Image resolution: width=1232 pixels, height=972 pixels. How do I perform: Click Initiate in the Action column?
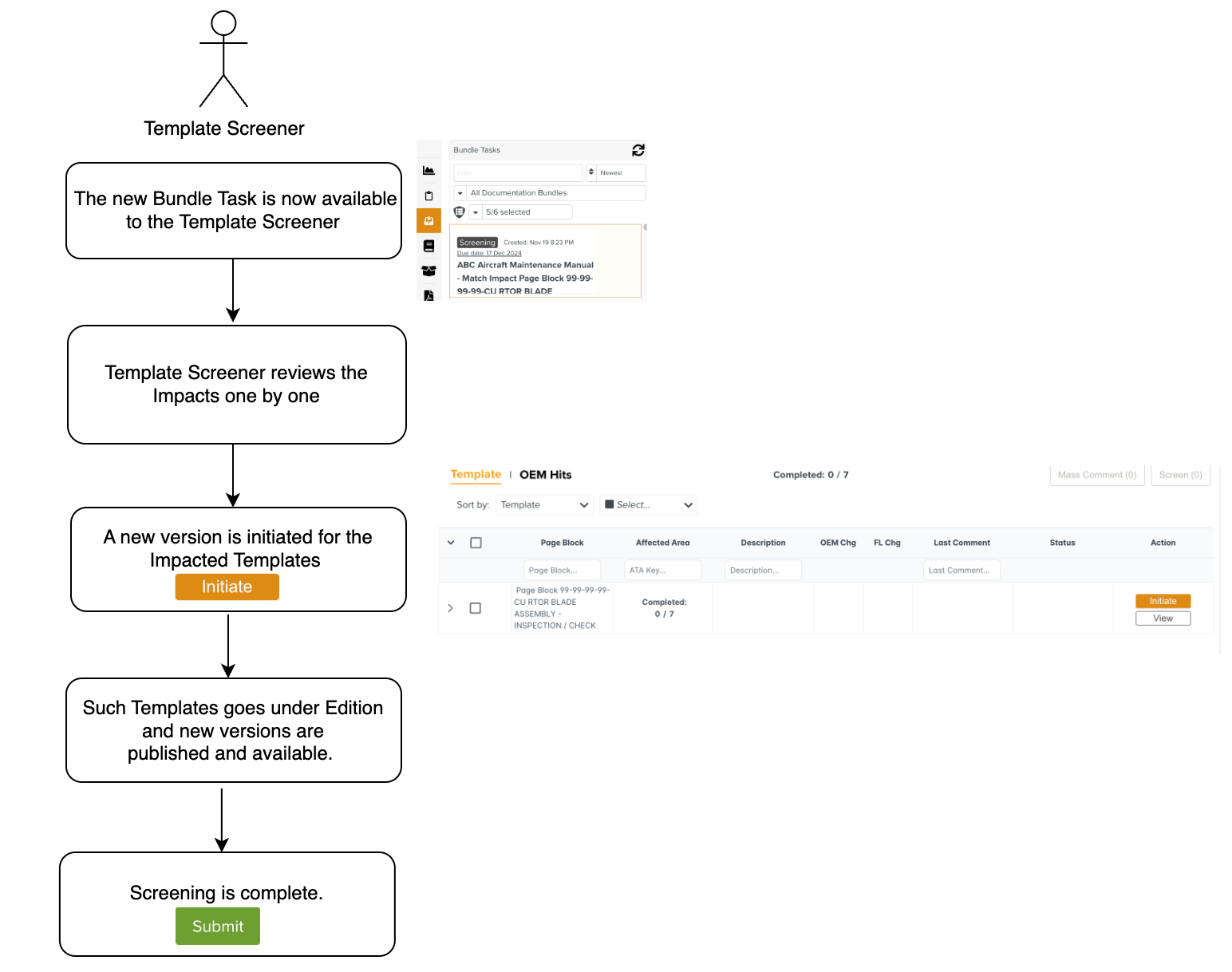[1163, 601]
